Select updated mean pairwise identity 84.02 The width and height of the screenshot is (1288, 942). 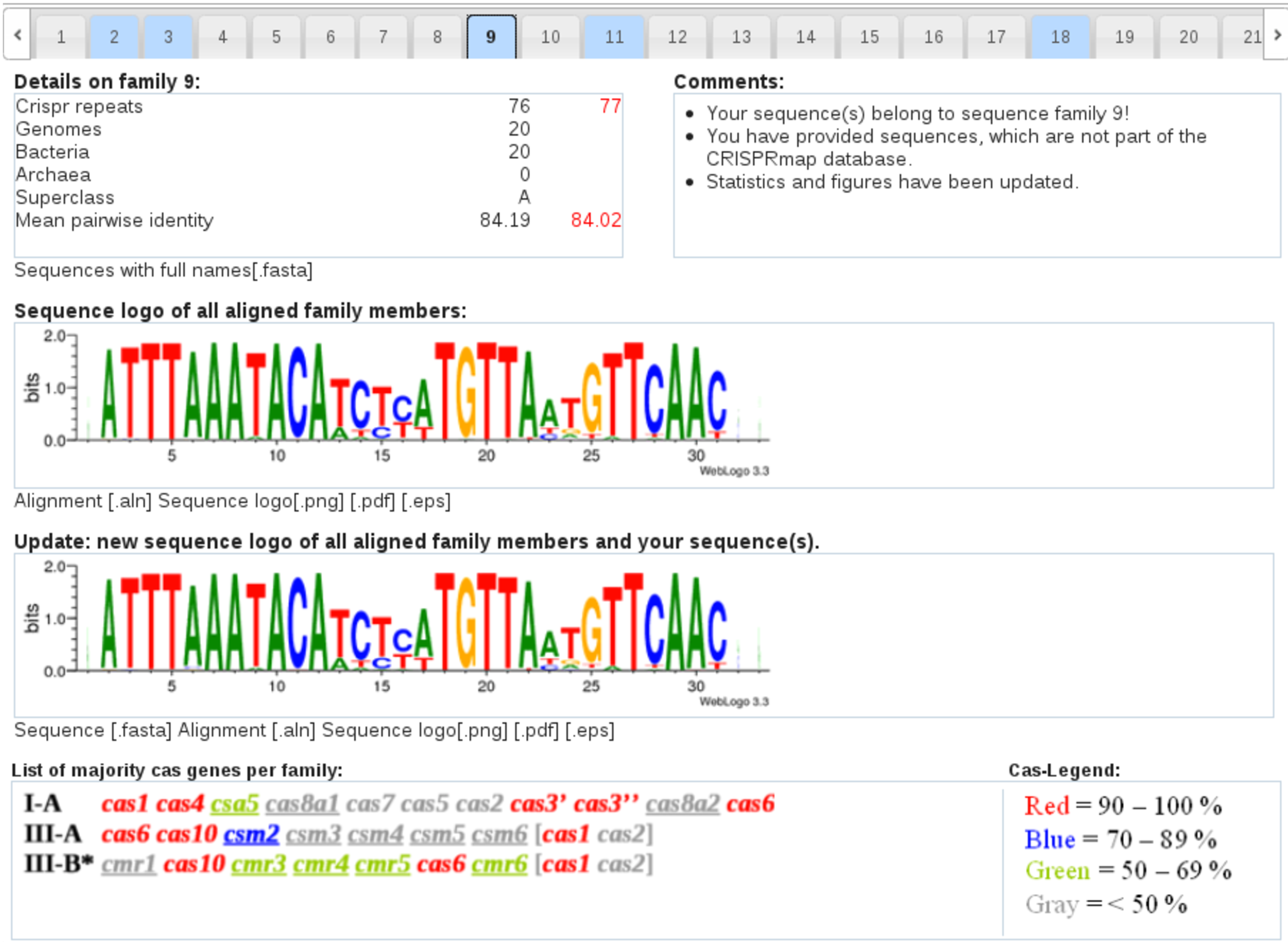coord(596,220)
